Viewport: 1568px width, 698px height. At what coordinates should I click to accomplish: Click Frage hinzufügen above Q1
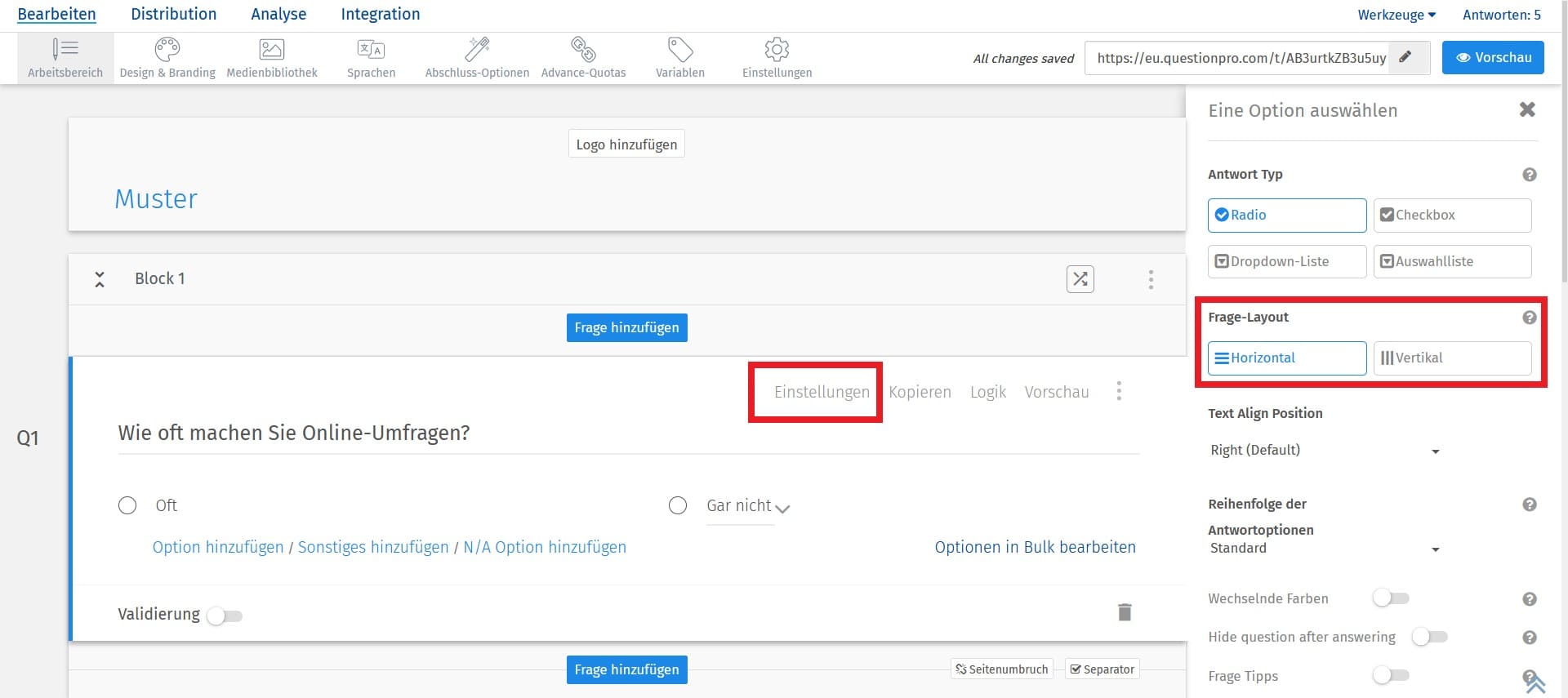626,327
